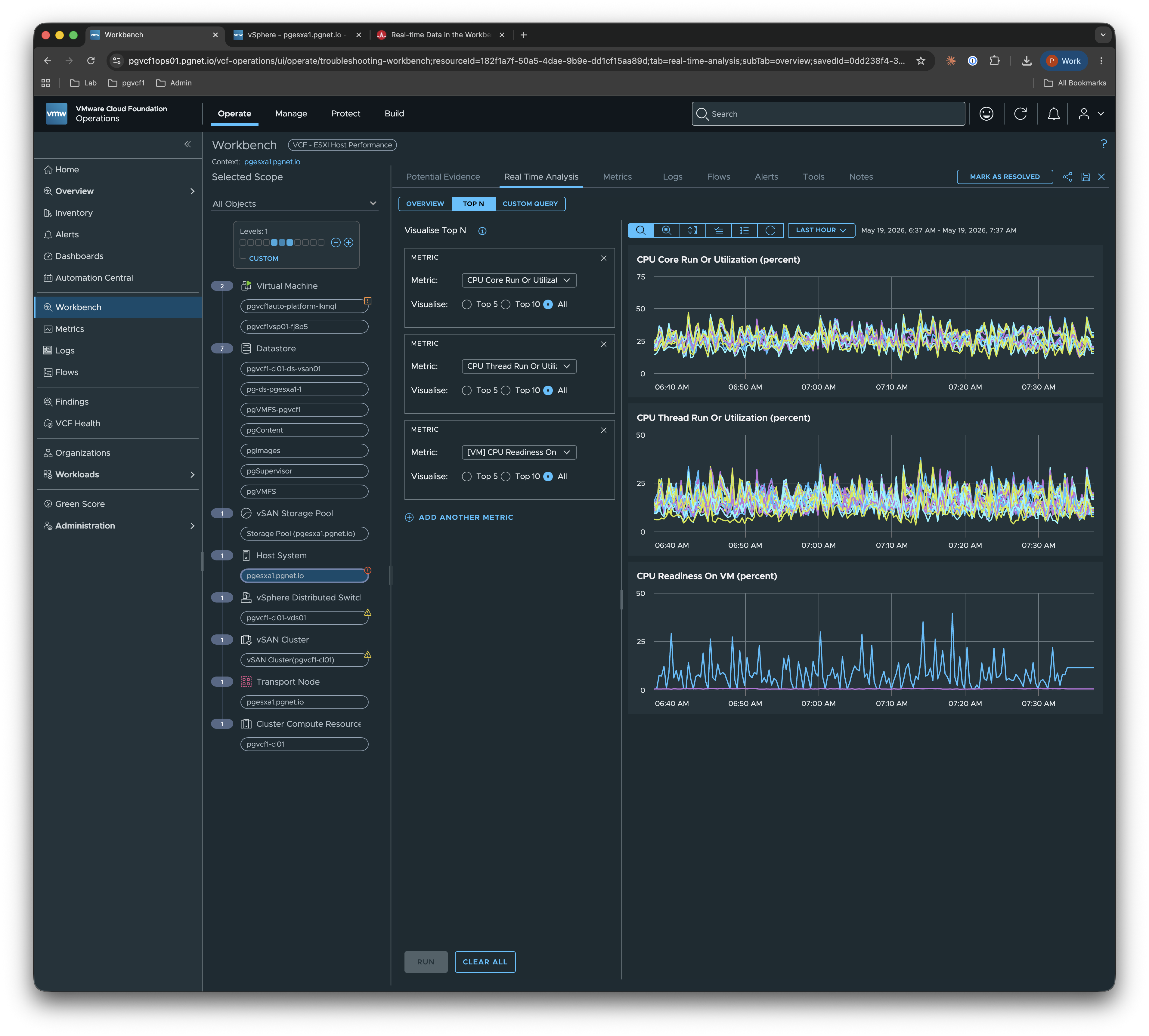
Task: Click the warning badge on pgvcf1-cl01-vds01
Action: pos(368,613)
